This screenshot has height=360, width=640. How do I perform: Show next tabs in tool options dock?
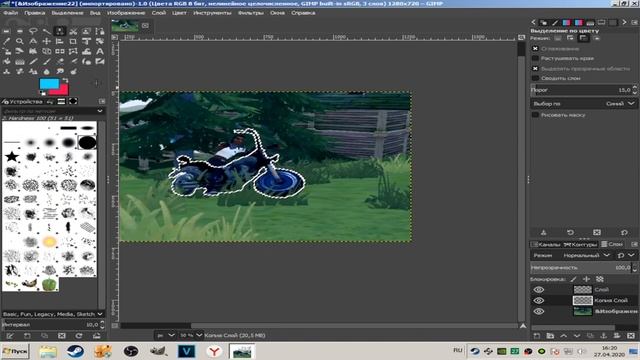624,22
